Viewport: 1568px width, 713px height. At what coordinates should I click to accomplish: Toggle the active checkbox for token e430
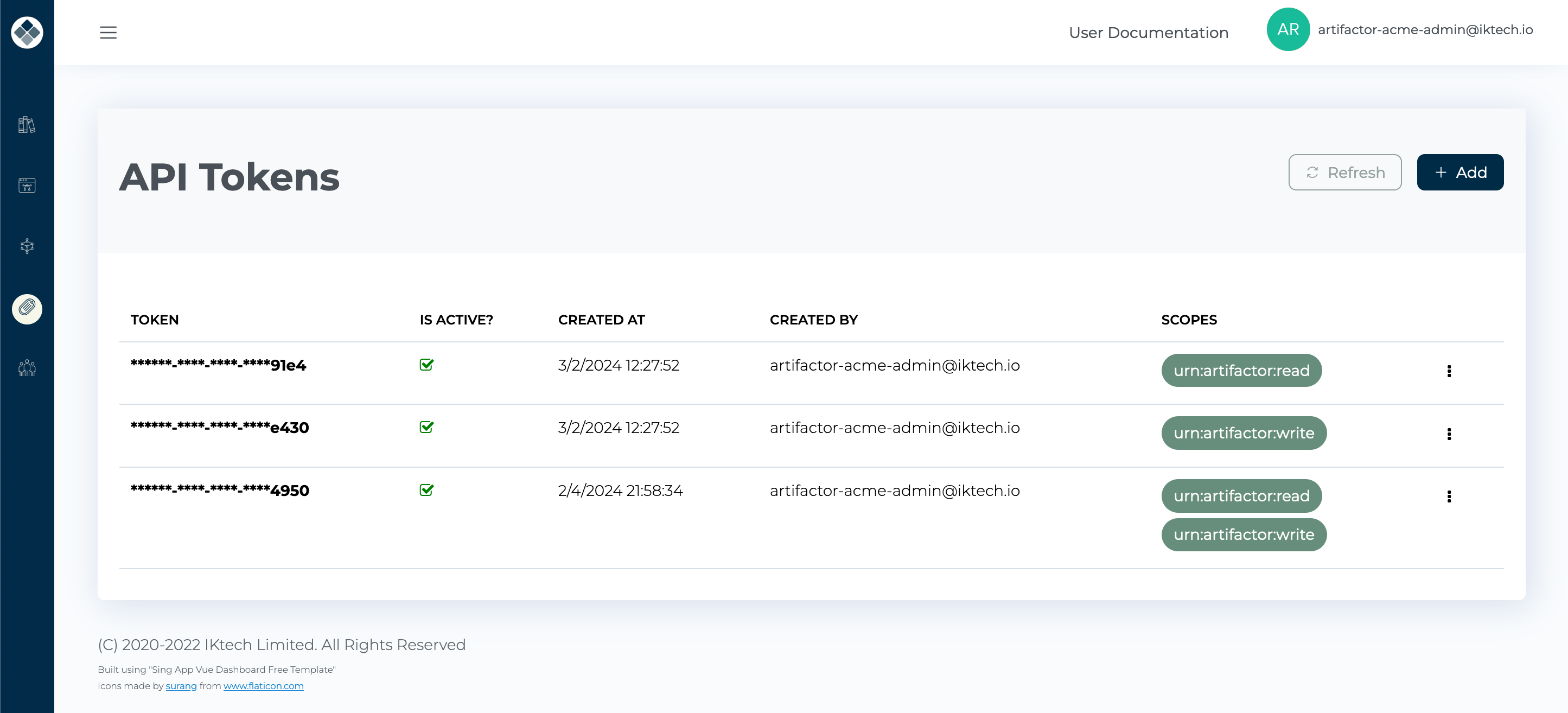coord(427,427)
